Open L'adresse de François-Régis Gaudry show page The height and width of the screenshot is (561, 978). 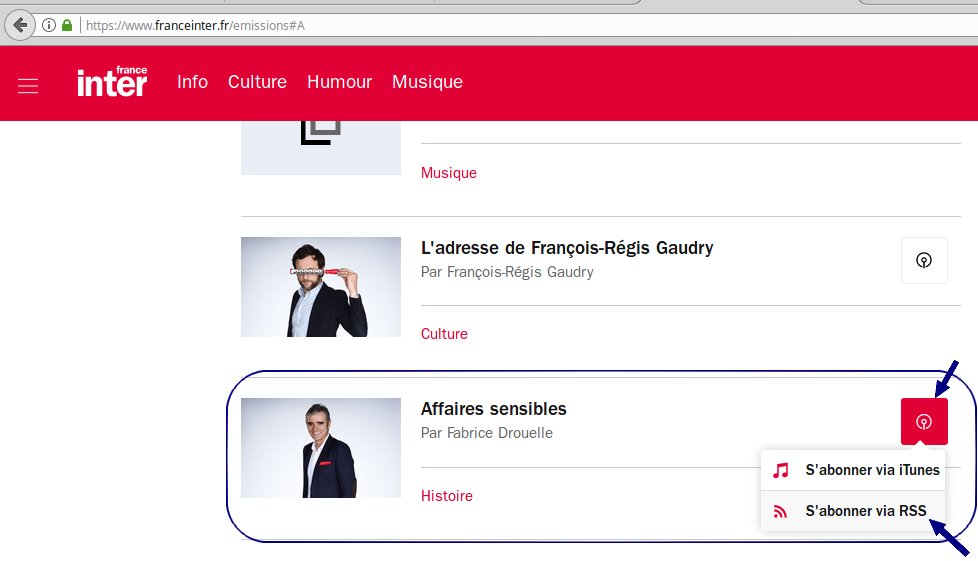click(567, 248)
